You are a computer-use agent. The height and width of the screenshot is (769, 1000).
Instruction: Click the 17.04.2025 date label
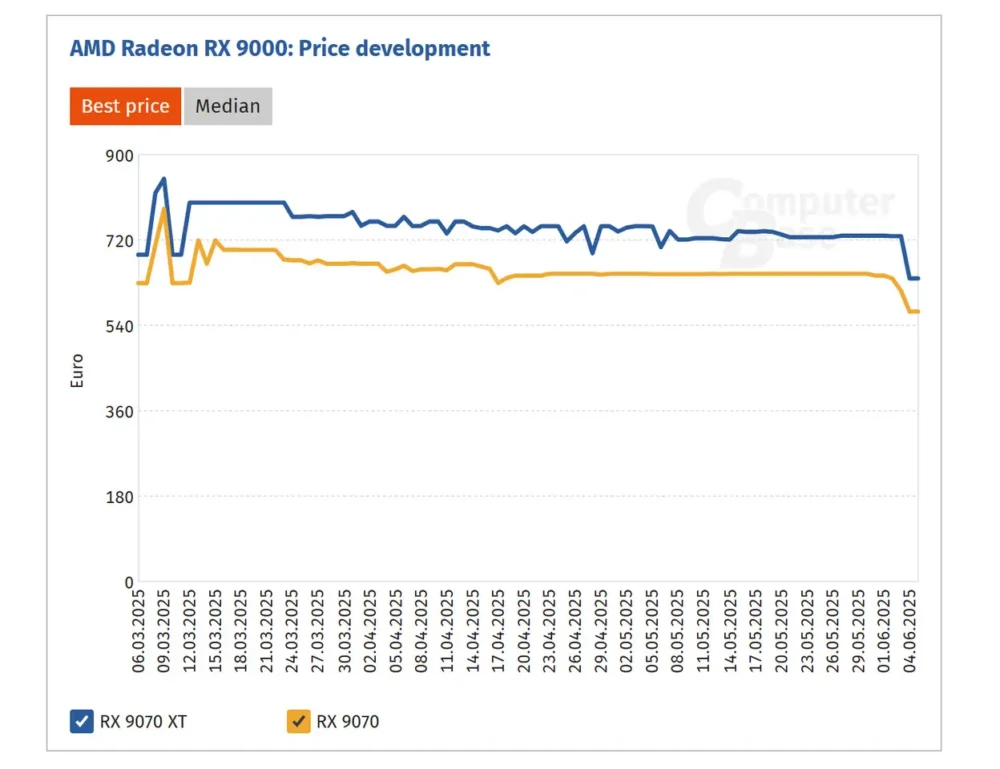[x=498, y=631]
